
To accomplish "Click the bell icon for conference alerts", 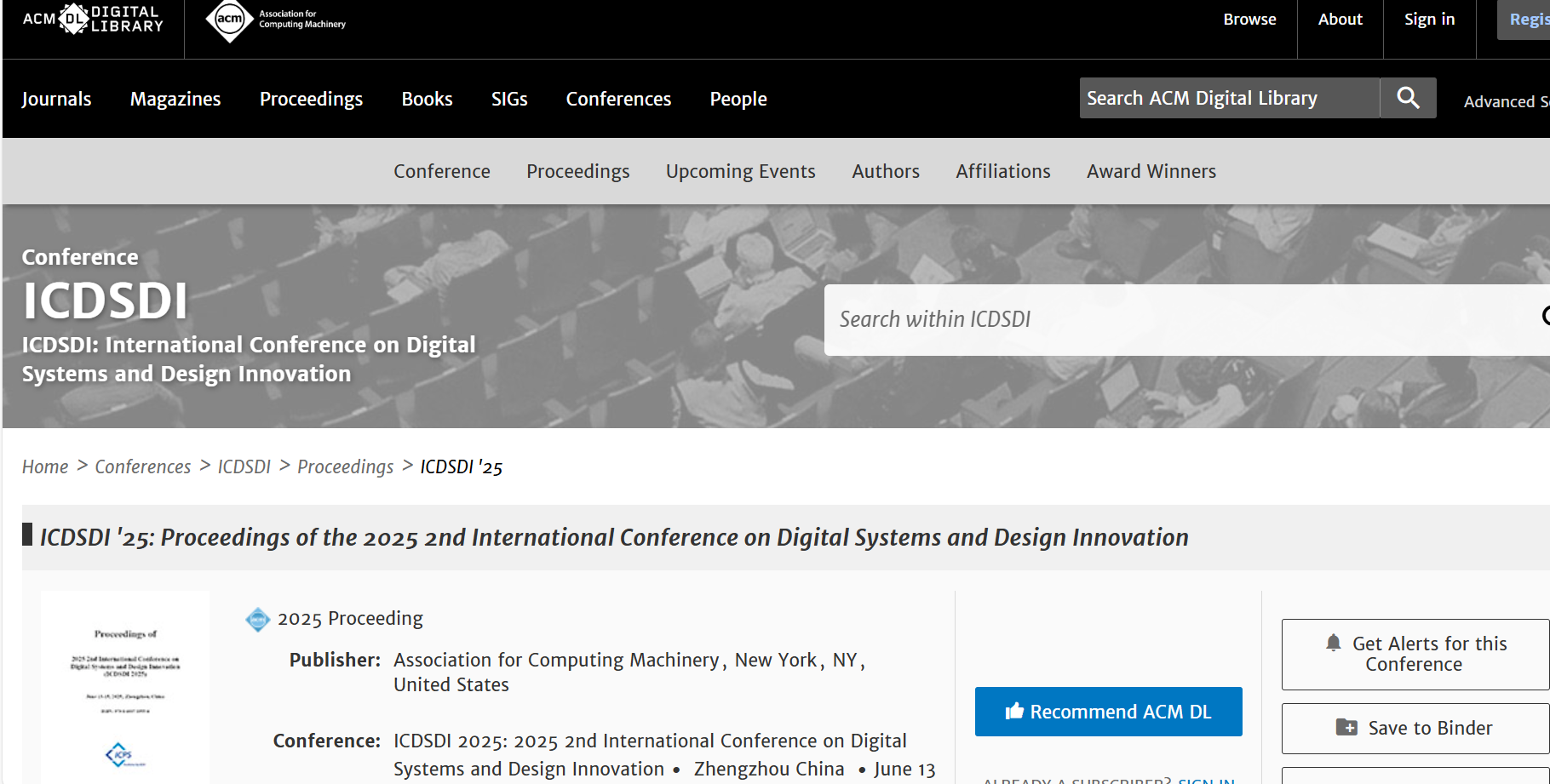I will [x=1333, y=644].
